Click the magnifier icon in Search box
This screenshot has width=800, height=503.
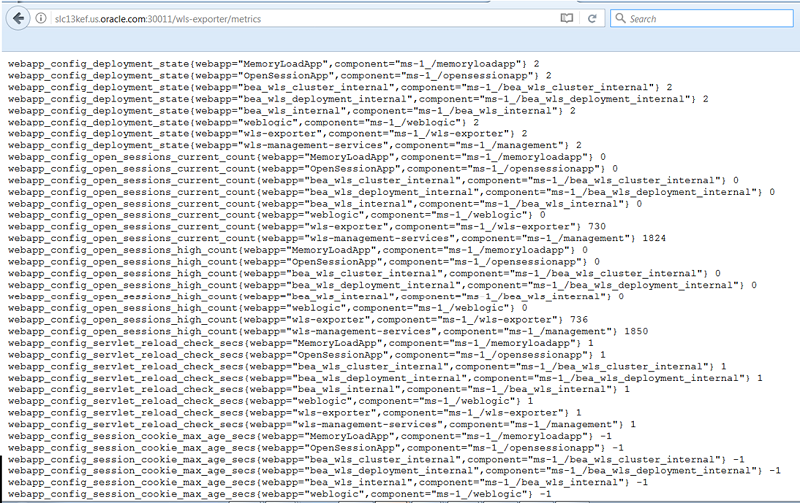tap(620, 18)
